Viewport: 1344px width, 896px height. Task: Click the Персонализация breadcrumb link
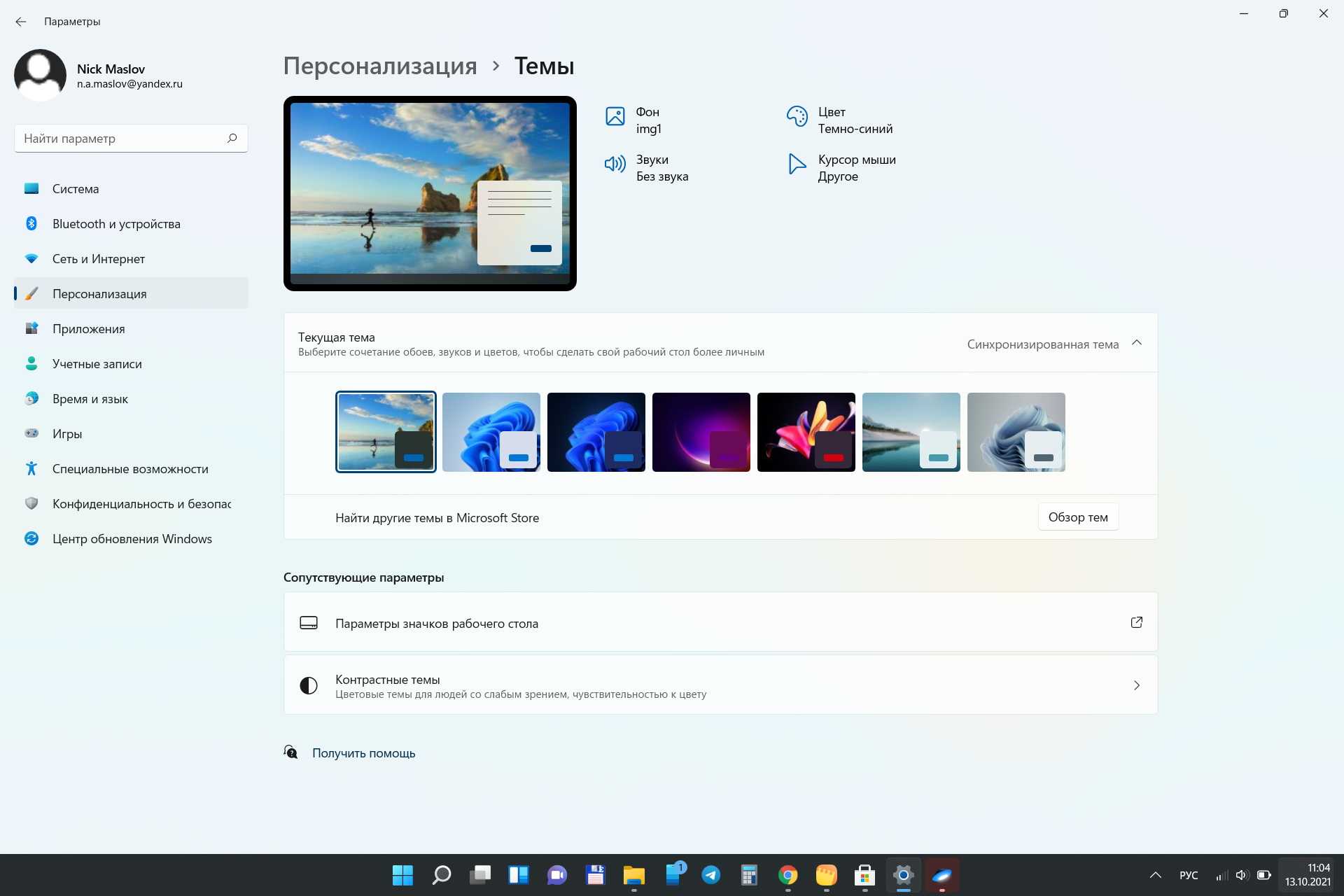pyautogui.click(x=380, y=66)
